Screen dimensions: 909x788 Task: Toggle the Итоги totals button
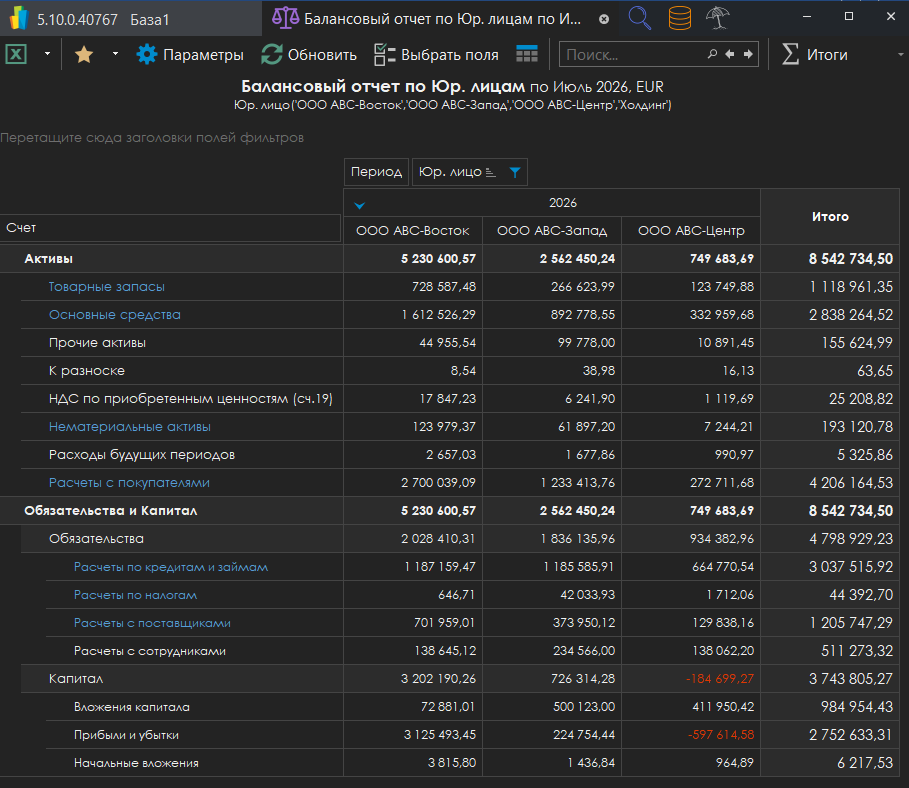tap(814, 55)
